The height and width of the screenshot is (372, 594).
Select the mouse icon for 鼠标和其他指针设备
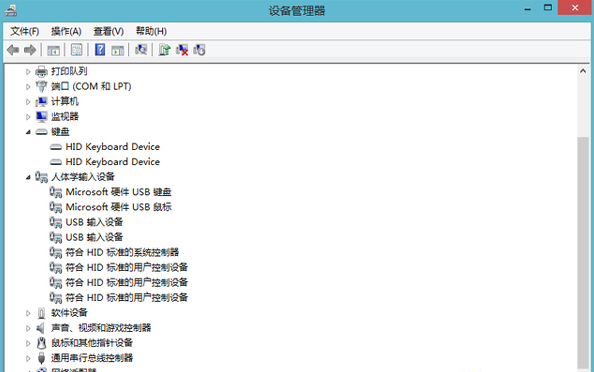click(41, 343)
